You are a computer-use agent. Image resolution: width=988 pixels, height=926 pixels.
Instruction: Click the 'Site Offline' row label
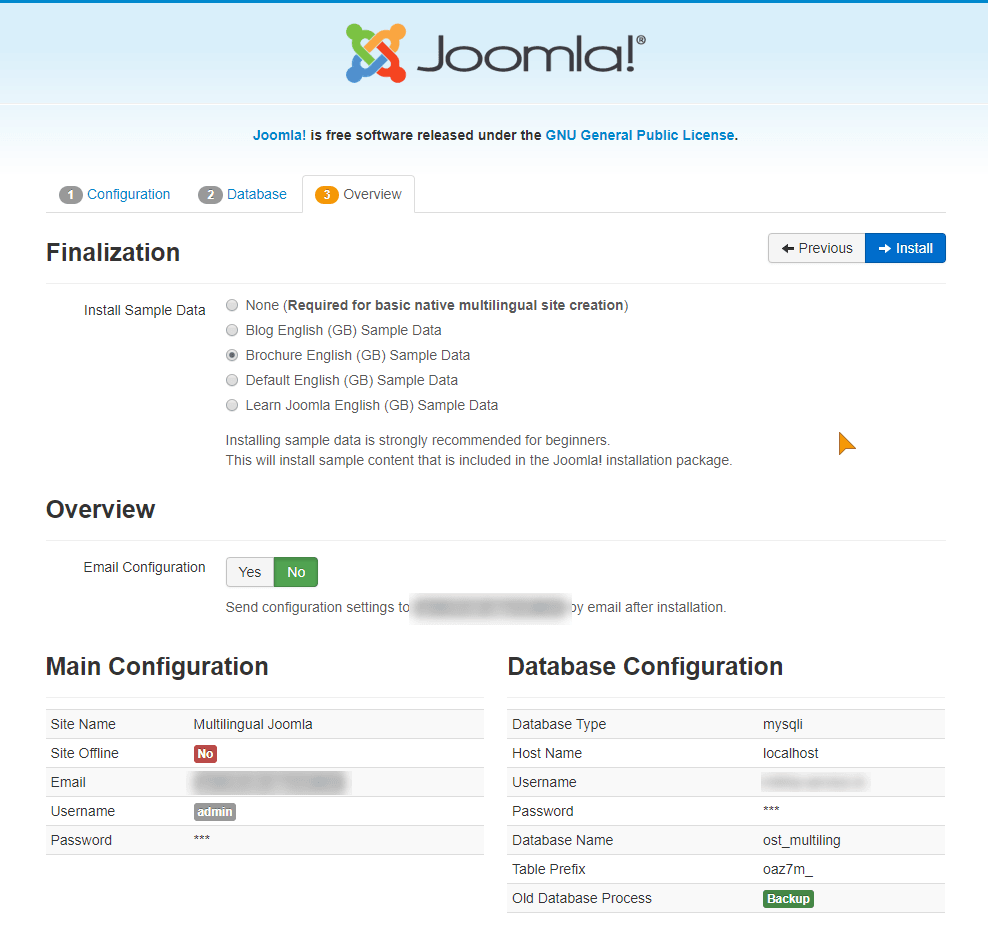pyautogui.click(x=84, y=753)
